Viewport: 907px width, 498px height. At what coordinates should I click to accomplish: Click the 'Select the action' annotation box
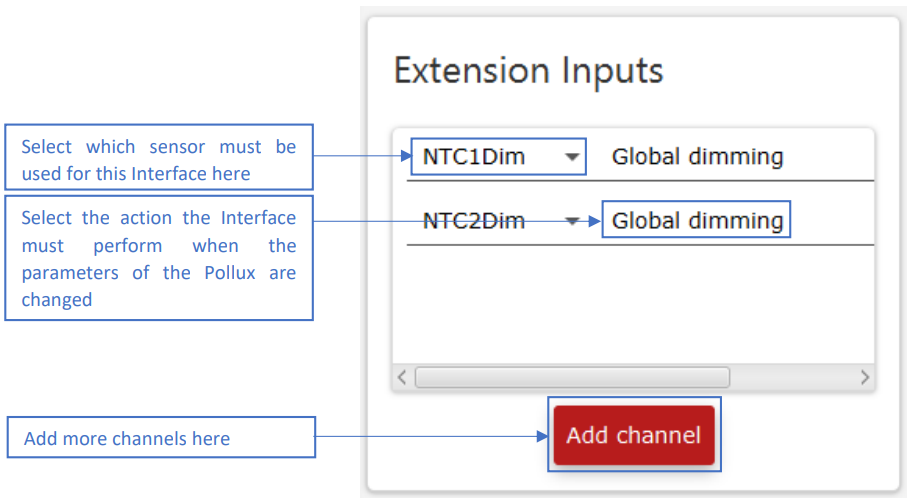[159, 258]
